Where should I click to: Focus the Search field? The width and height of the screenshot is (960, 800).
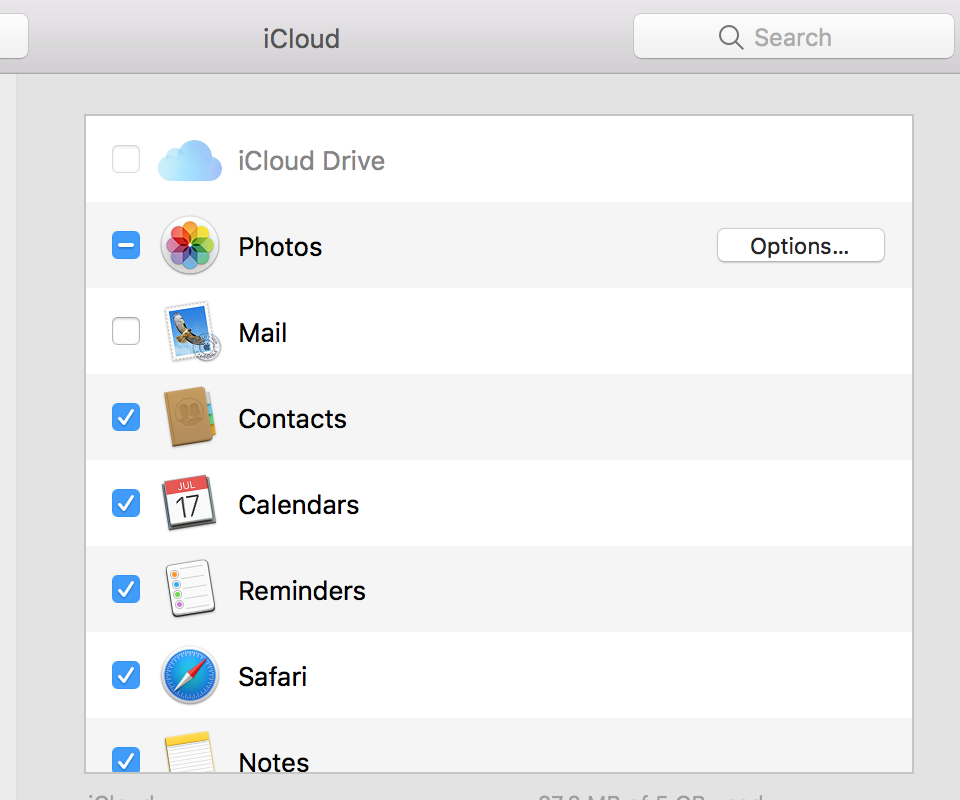[793, 37]
